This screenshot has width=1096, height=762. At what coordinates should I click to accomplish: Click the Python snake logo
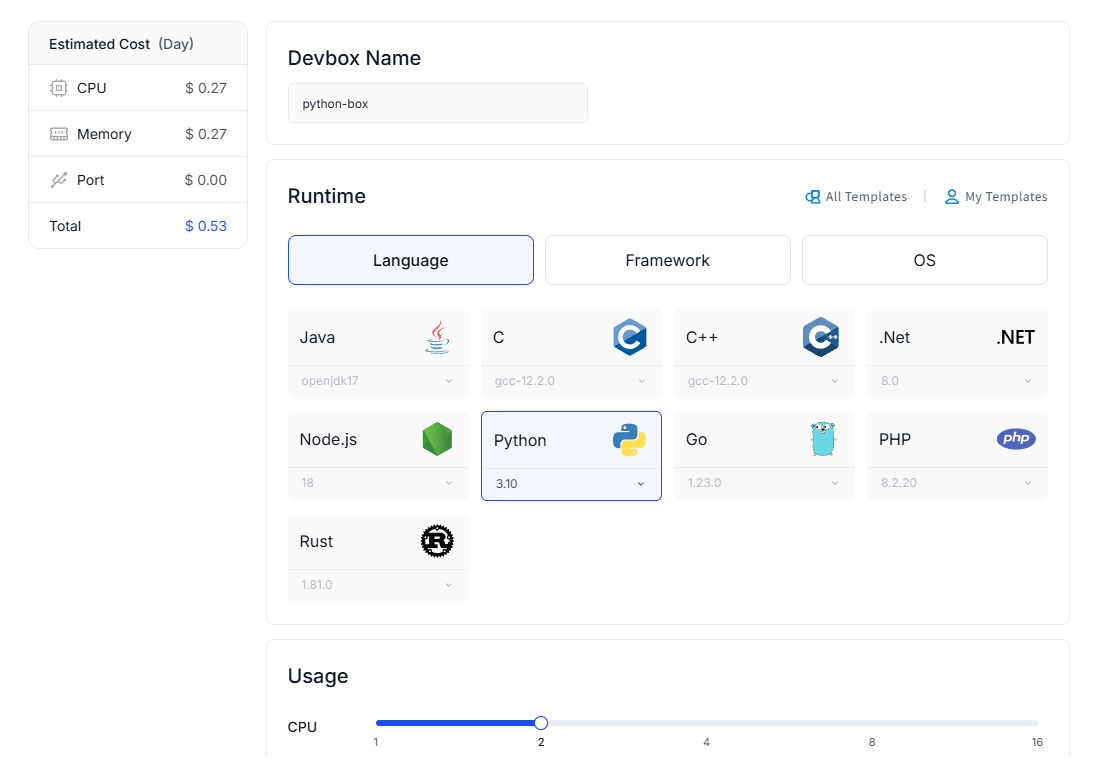629,440
